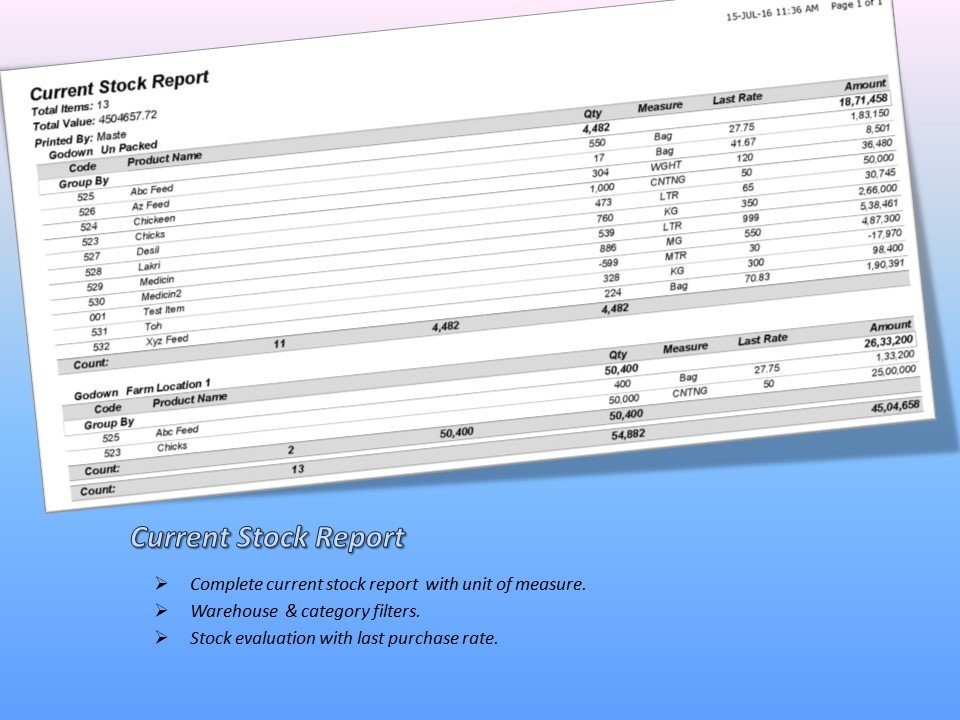960x720 pixels.
Task: Click the product name "Lakri"
Action: [149, 266]
